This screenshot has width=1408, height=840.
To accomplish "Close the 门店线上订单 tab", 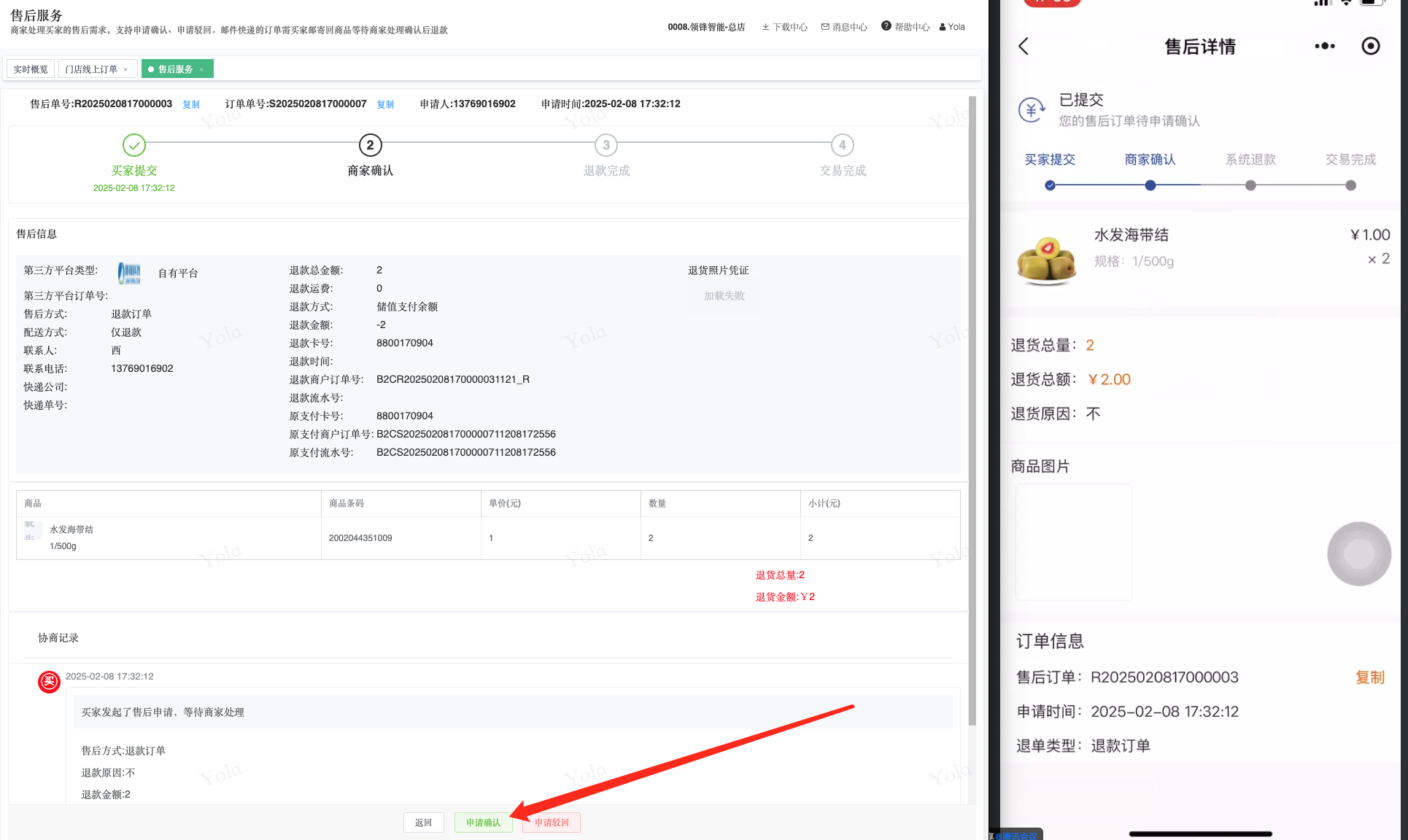I will [125, 69].
